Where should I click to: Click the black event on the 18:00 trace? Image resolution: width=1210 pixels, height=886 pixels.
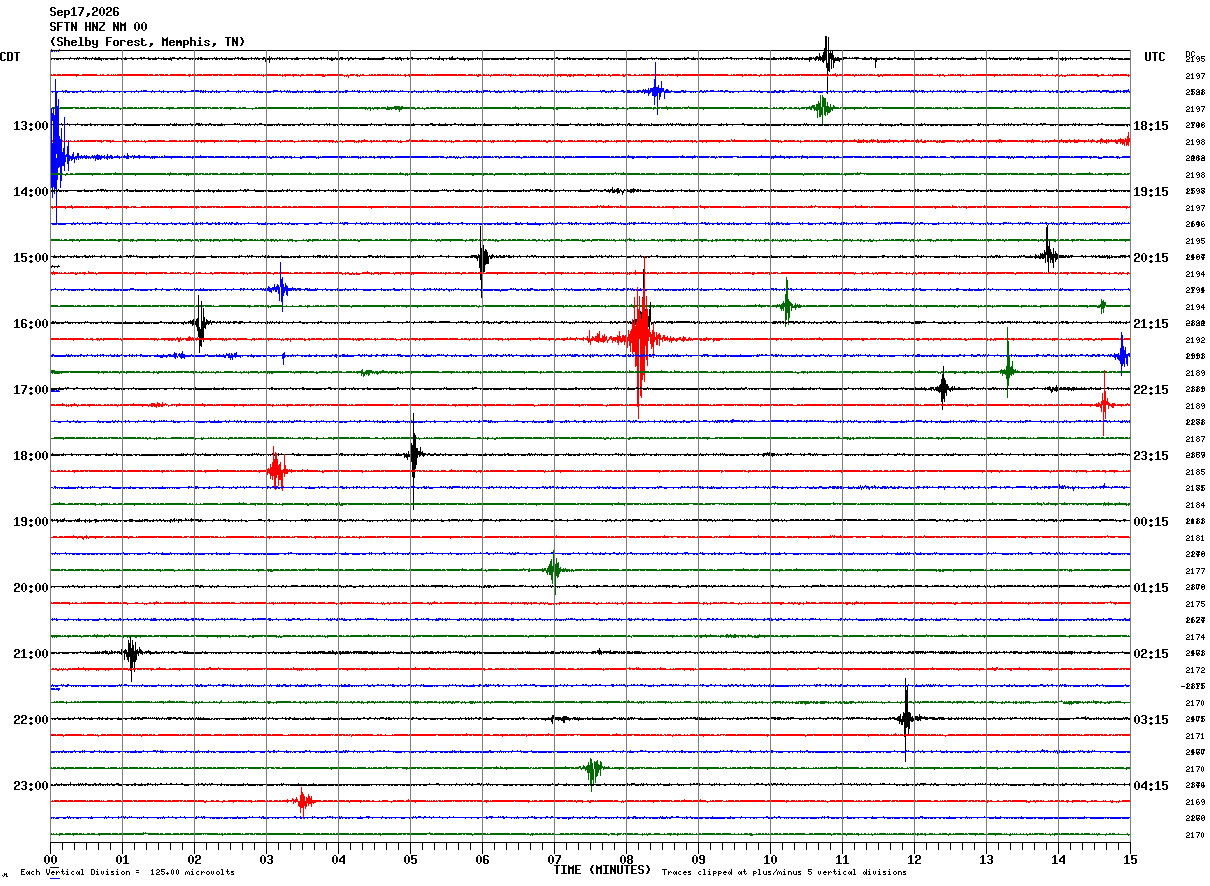pyautogui.click(x=413, y=455)
